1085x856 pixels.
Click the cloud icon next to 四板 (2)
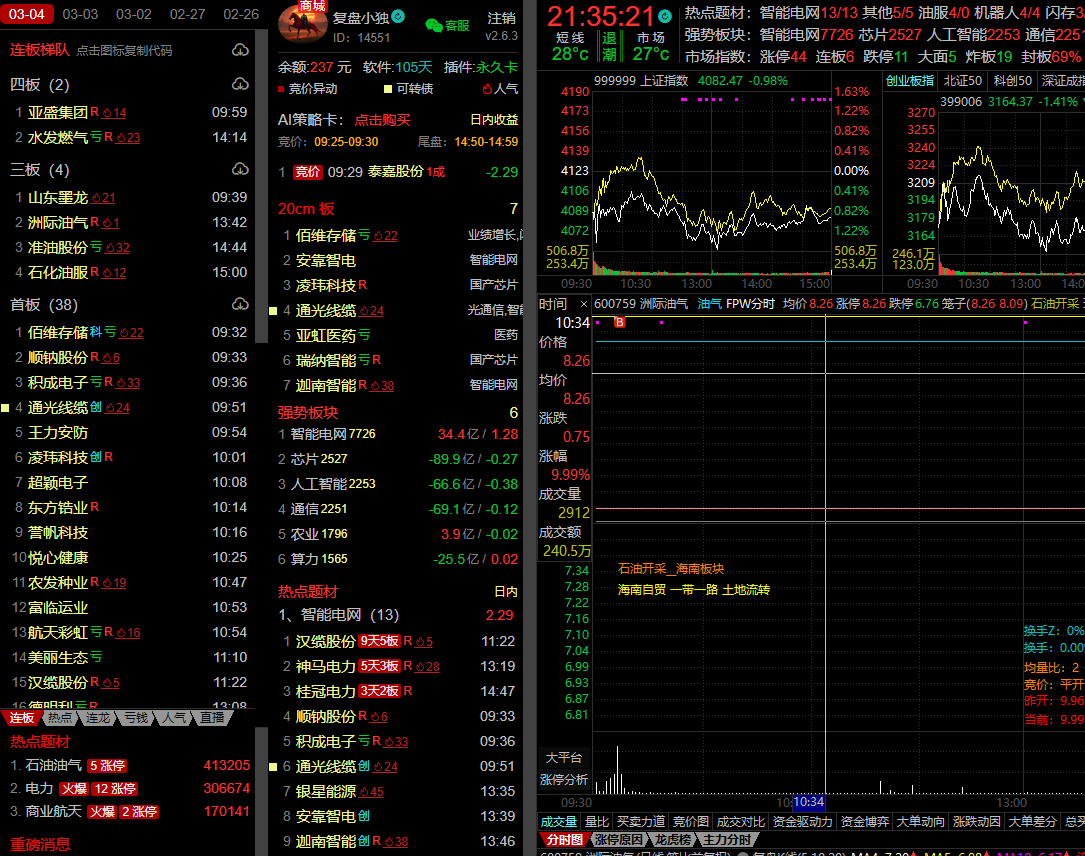pos(240,84)
